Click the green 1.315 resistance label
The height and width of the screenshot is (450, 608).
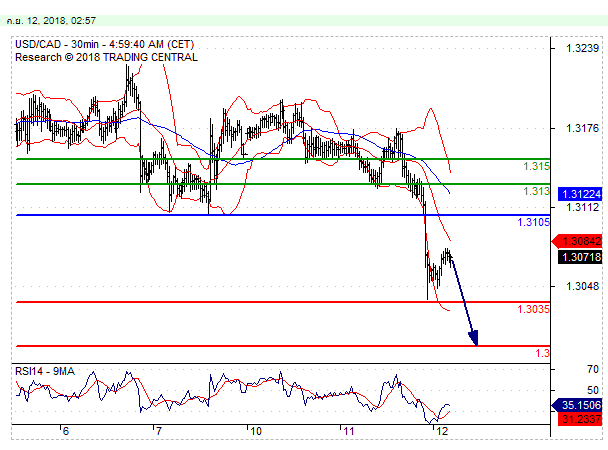[536, 166]
